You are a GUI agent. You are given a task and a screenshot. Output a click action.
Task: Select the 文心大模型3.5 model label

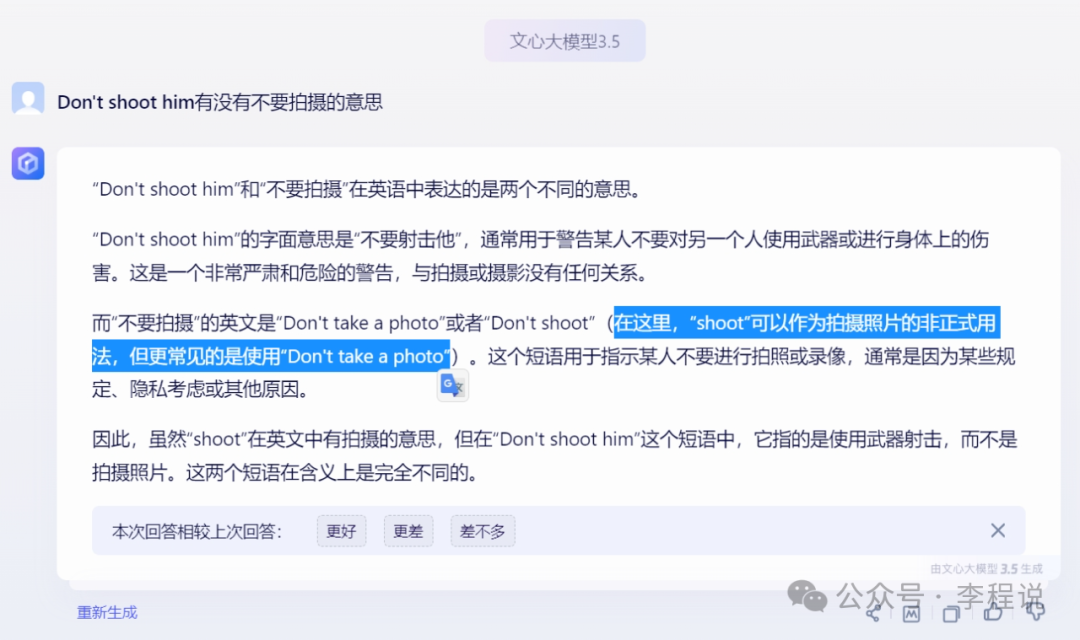(x=565, y=41)
